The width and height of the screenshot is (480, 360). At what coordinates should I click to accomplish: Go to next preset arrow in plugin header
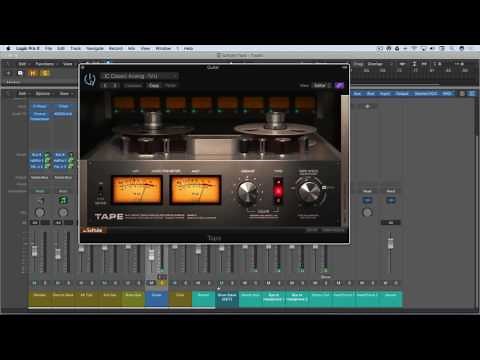pos(115,86)
